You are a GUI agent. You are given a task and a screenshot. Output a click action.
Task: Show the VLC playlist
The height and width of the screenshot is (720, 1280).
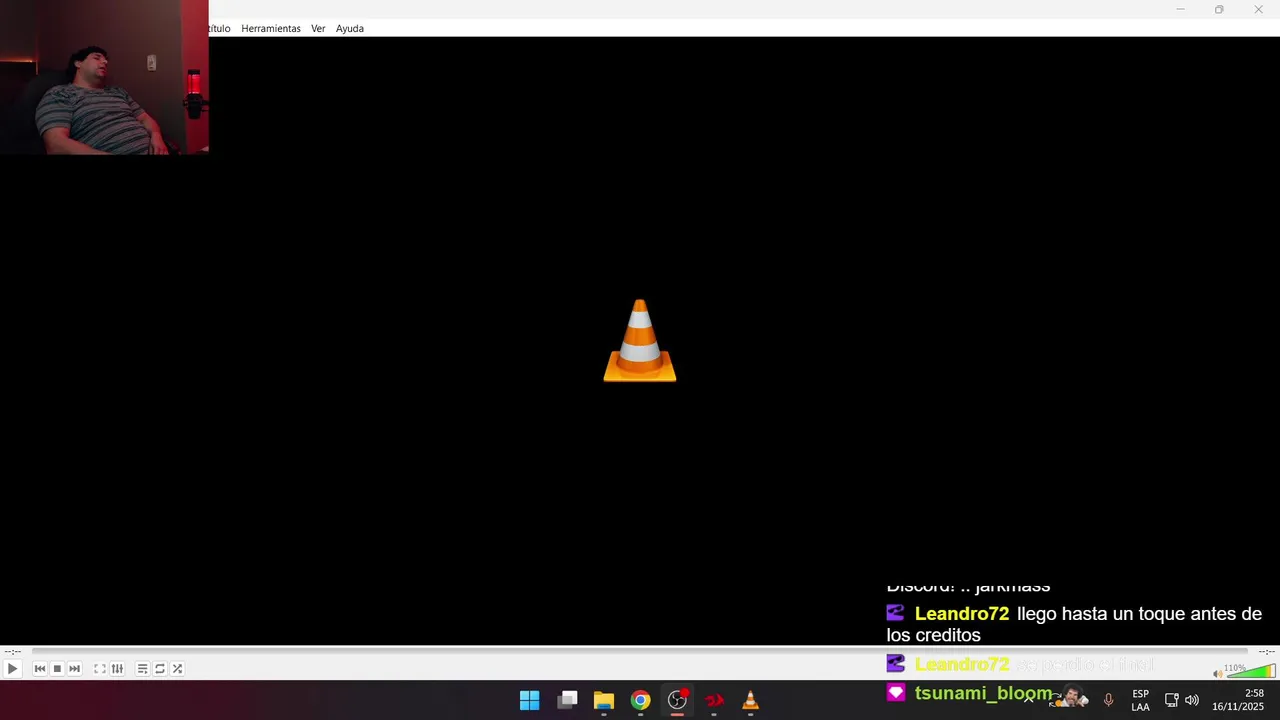[142, 669]
